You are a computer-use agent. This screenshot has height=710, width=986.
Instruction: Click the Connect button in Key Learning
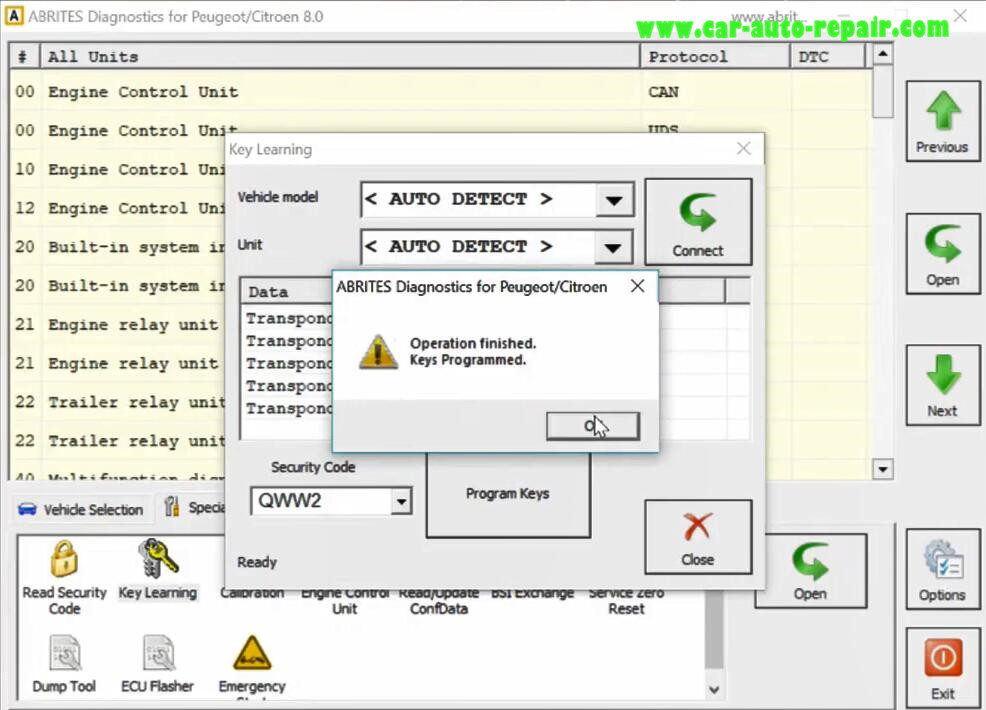coord(698,221)
